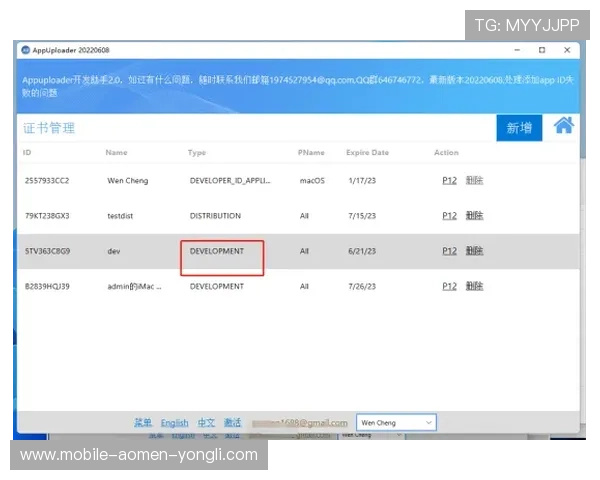Sort by the PName column header
This screenshot has height=480, width=600.
point(311,152)
